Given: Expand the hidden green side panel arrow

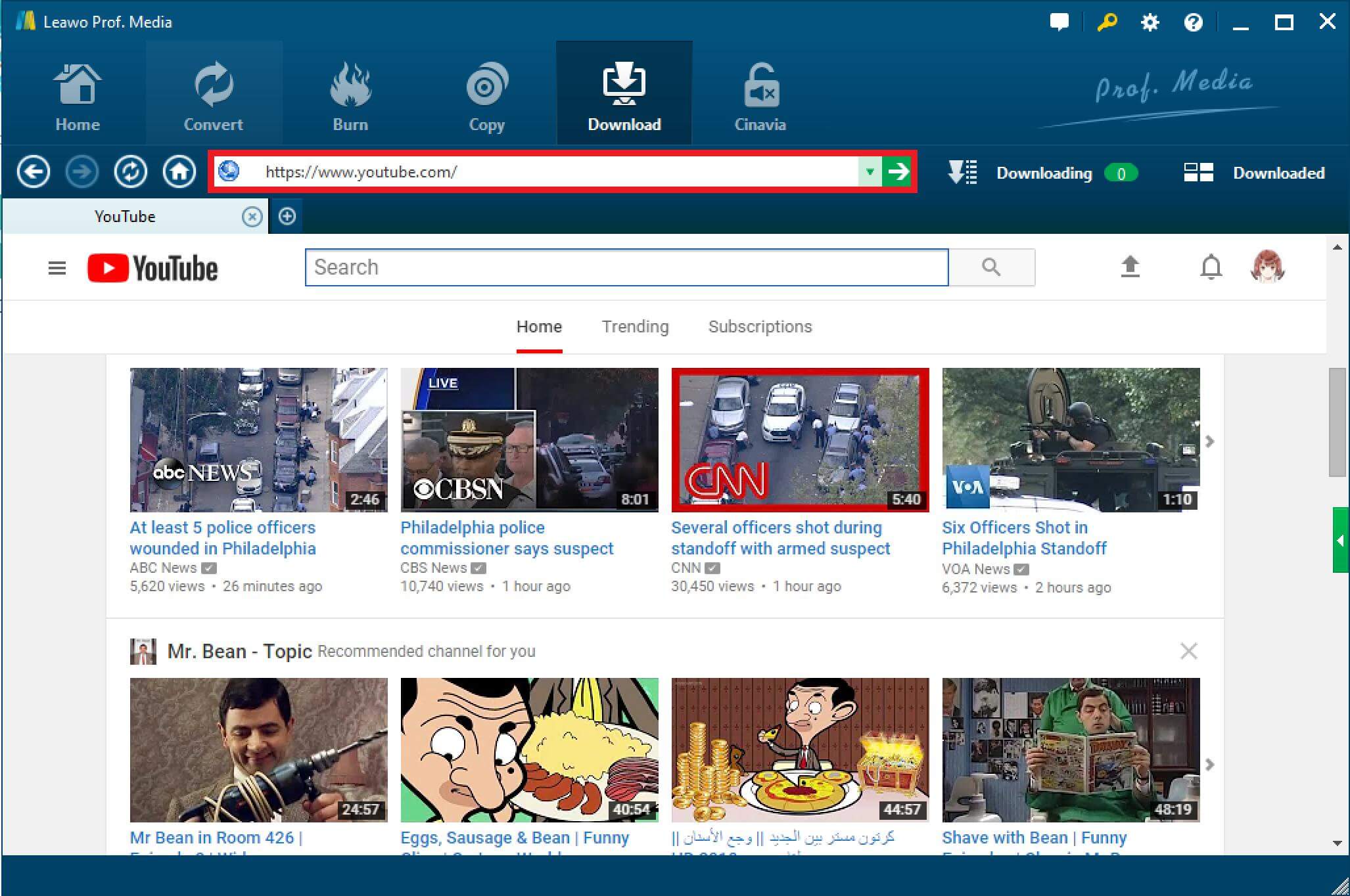Looking at the screenshot, I should click(x=1341, y=539).
